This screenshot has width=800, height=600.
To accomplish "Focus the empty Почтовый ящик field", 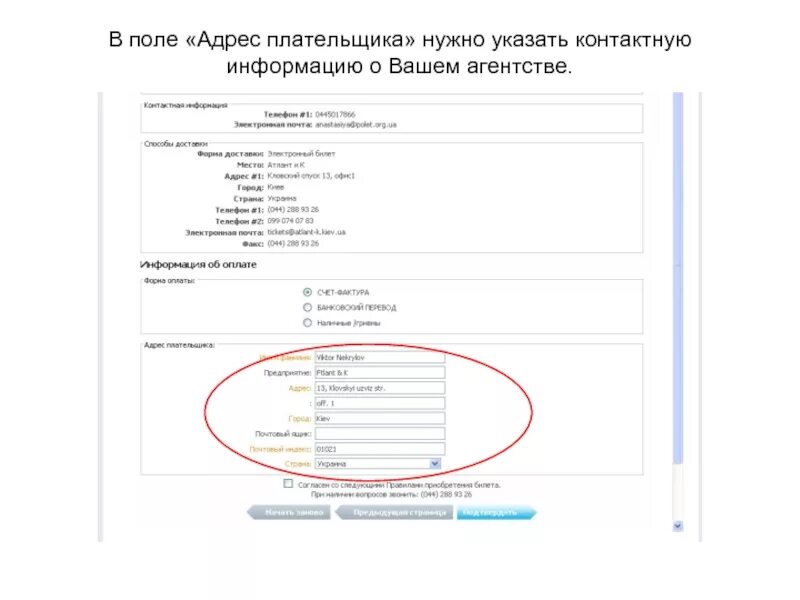I will (x=380, y=434).
